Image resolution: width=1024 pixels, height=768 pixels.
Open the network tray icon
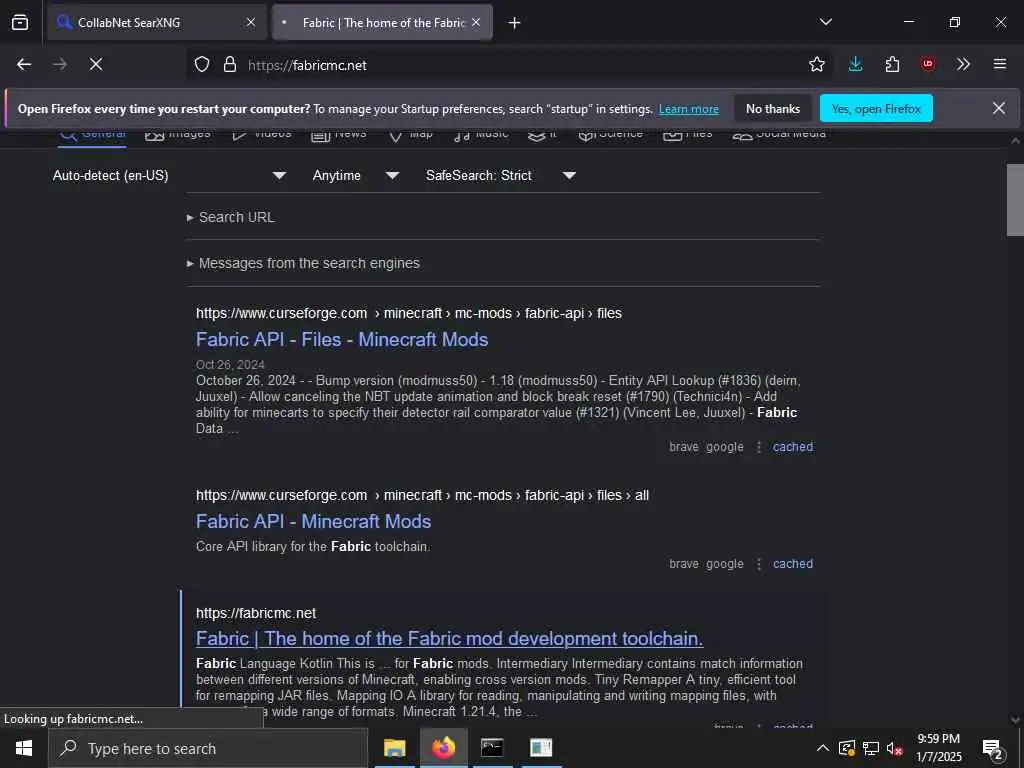[x=871, y=748]
